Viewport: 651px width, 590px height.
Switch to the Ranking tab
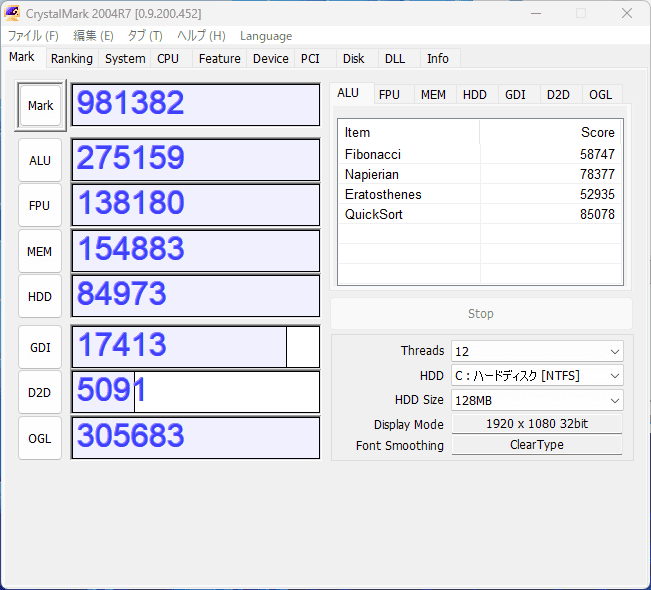point(72,59)
